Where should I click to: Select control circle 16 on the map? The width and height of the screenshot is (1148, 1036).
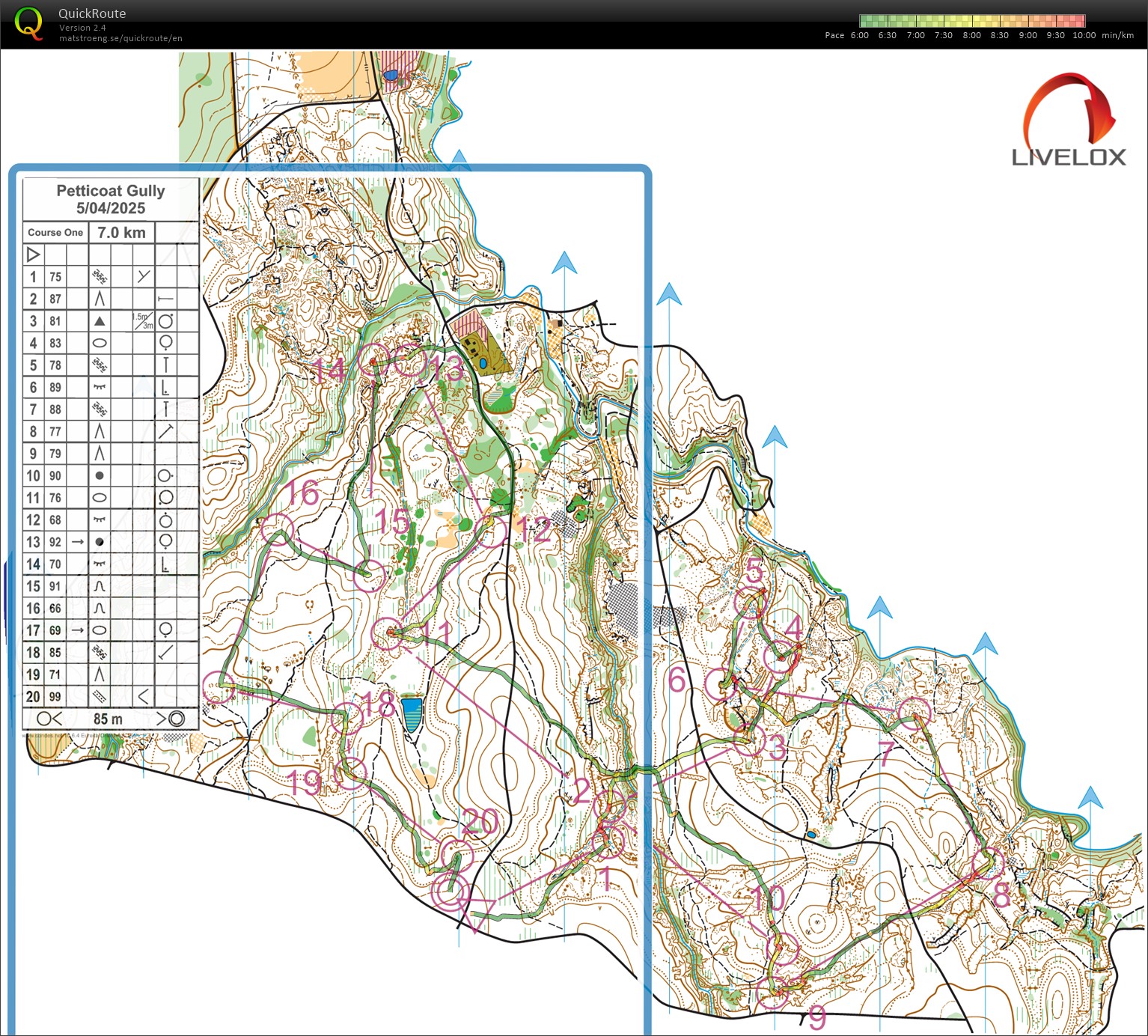click(277, 528)
